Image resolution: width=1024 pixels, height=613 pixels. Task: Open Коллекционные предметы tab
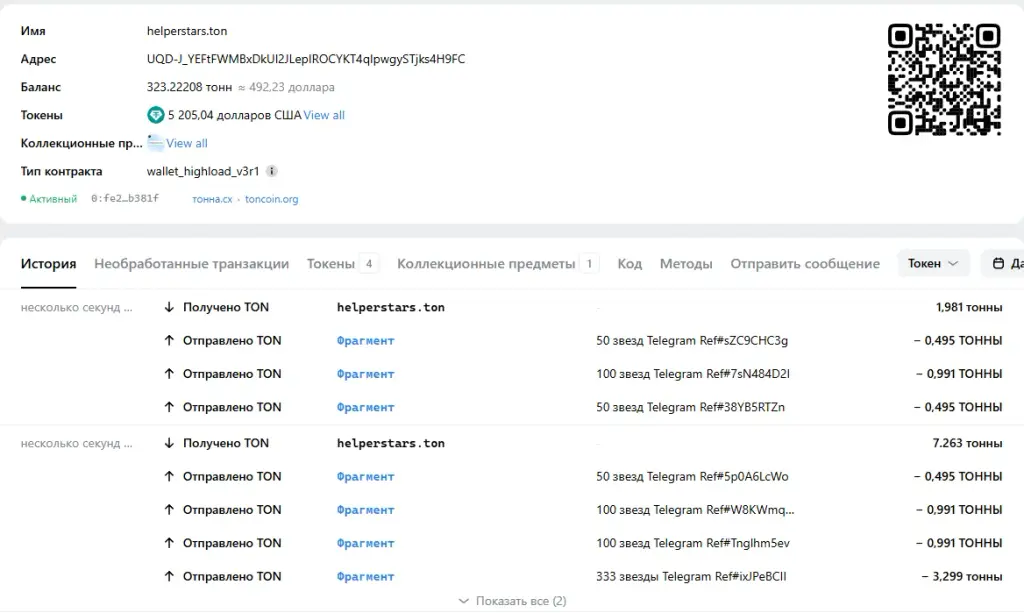pyautogui.click(x=498, y=264)
